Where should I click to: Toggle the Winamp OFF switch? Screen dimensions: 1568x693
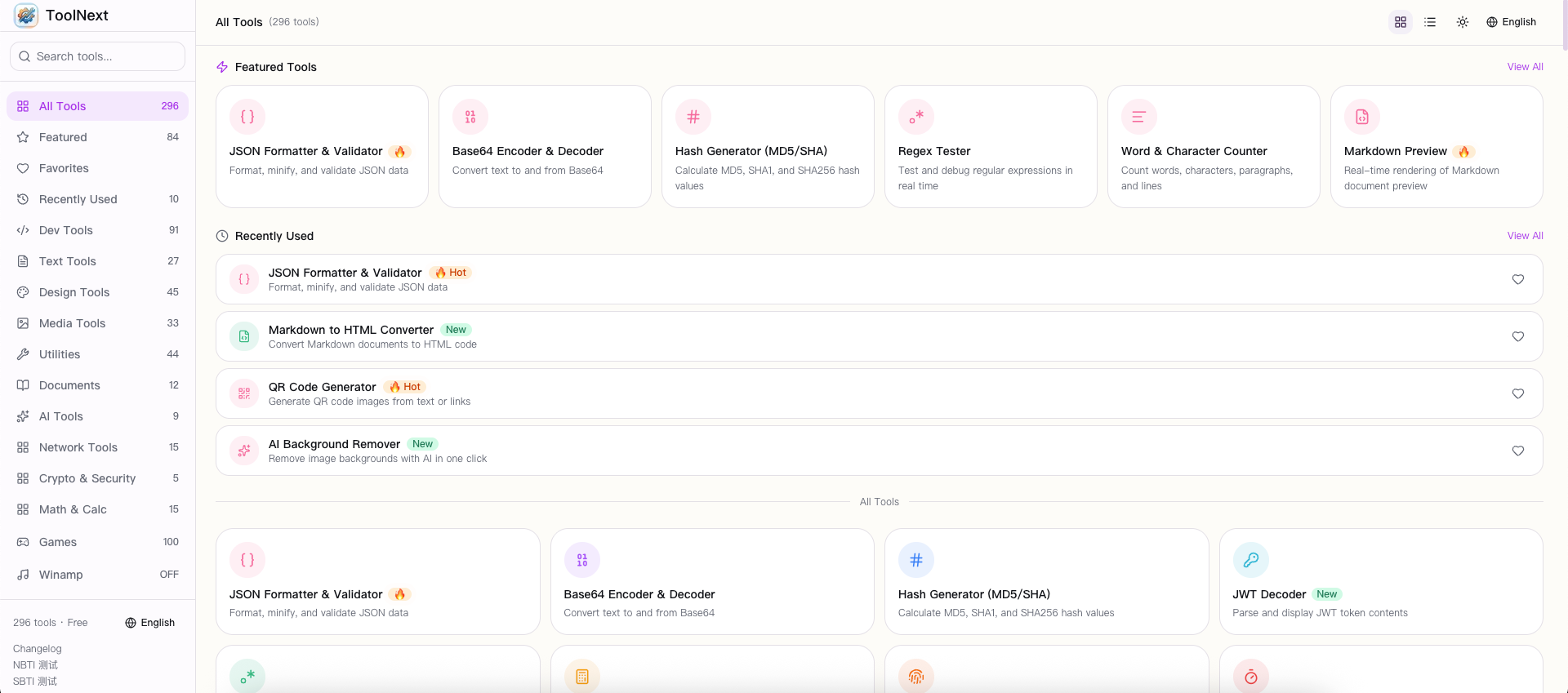169,575
